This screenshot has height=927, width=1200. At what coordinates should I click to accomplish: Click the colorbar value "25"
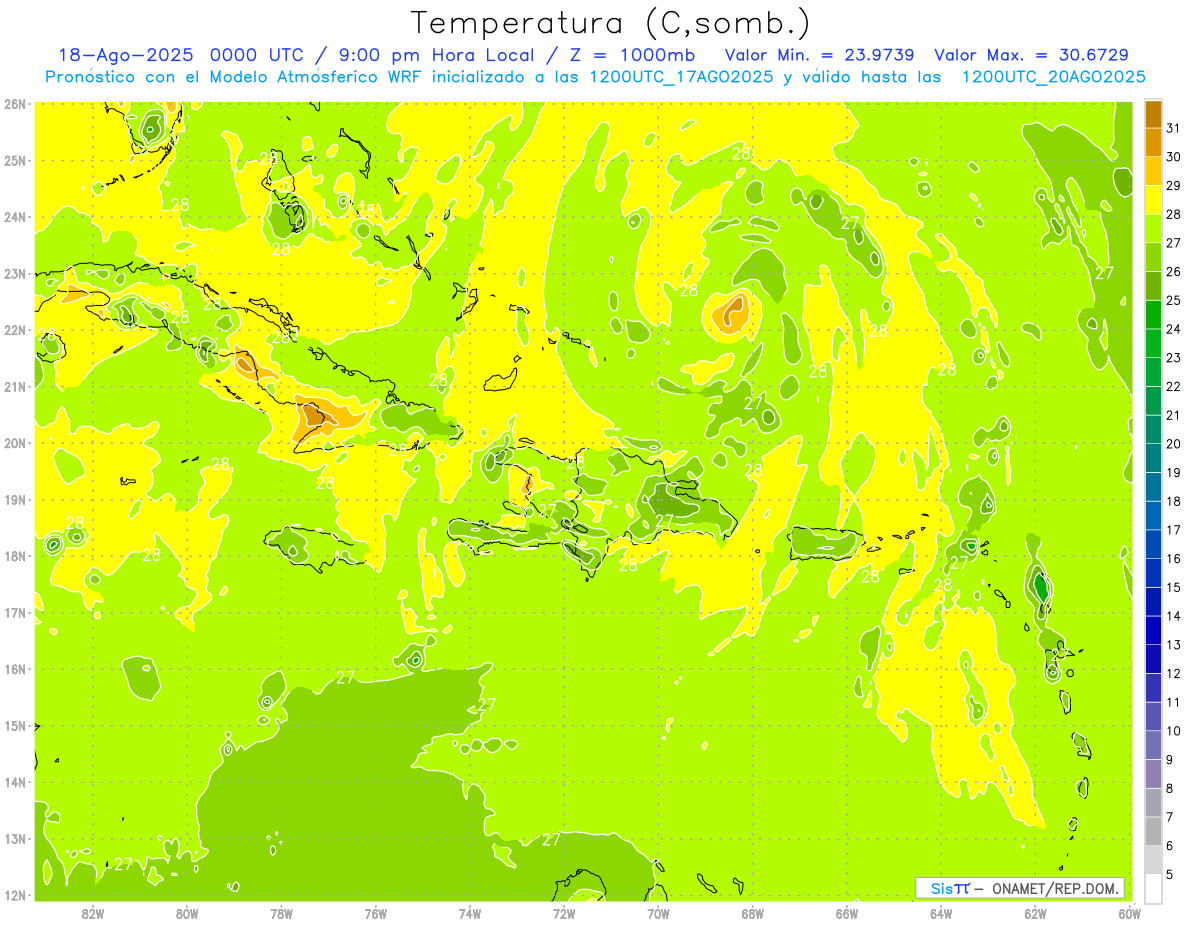pyautogui.click(x=1174, y=300)
